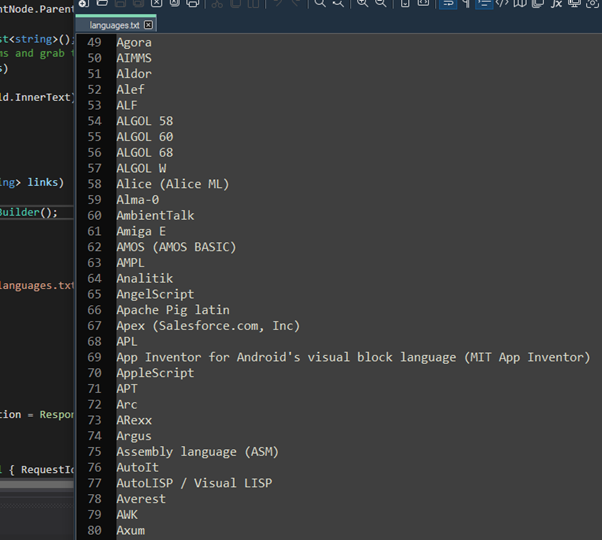Click the AMPL entry
The width and height of the screenshot is (602, 540).
131,263
